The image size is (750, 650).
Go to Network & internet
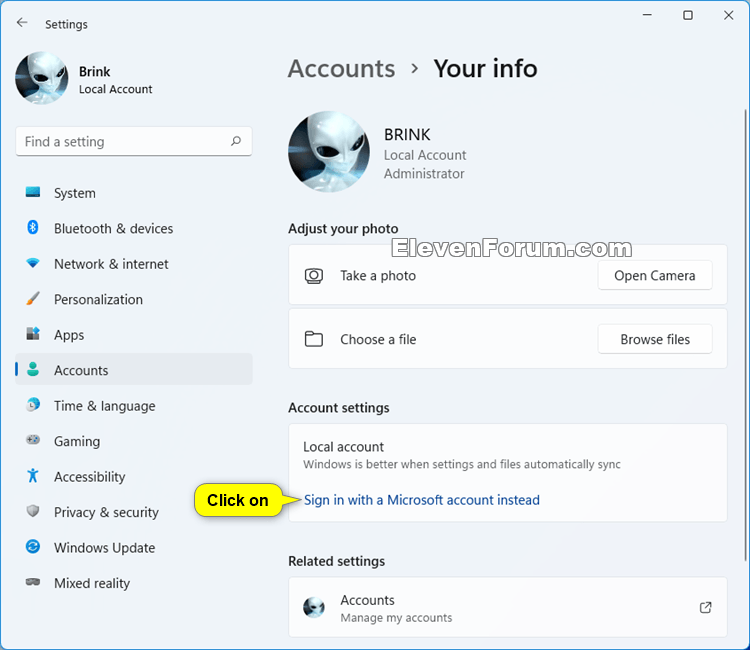click(x=134, y=264)
